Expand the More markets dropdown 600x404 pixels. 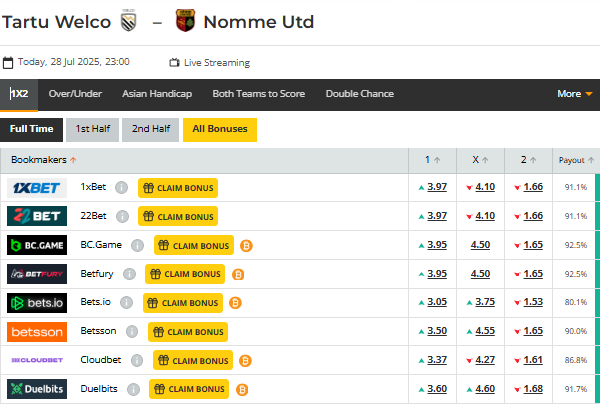(574, 94)
